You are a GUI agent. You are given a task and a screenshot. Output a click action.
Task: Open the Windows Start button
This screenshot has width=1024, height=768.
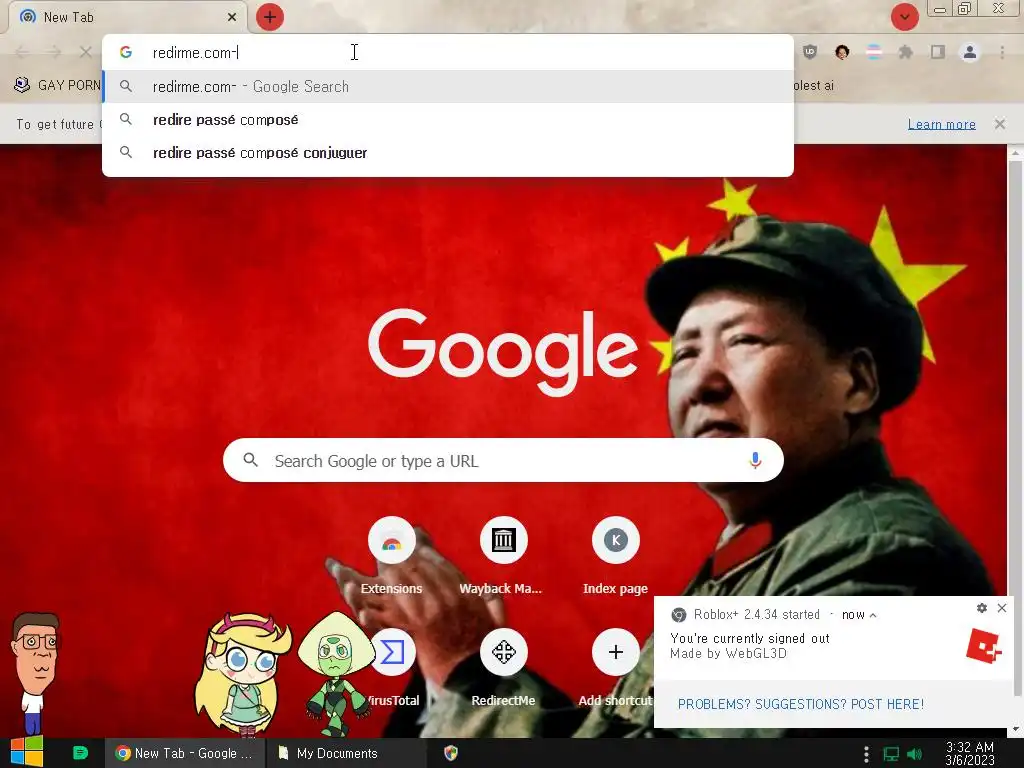pos(27,752)
